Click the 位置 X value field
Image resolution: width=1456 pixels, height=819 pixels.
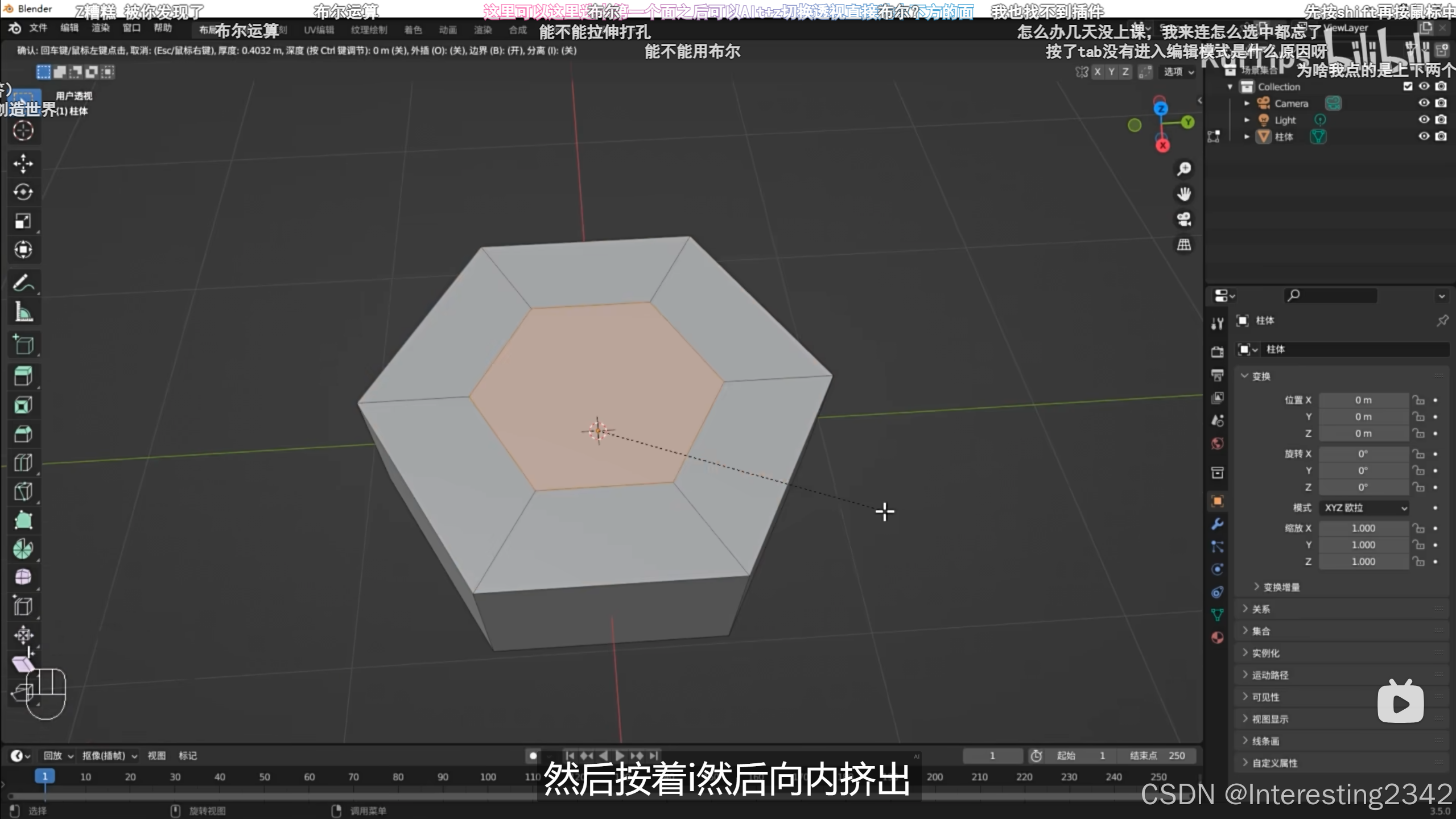point(1363,400)
